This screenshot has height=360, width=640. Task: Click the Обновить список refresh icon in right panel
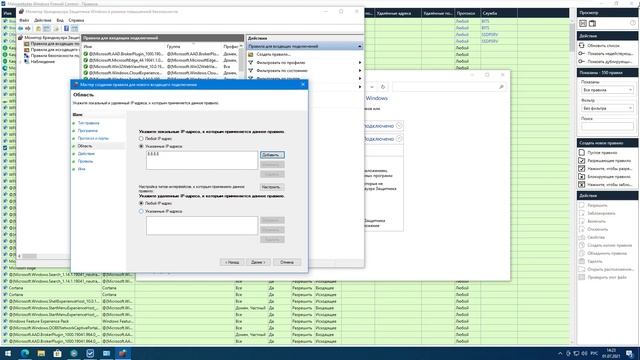tap(582, 45)
